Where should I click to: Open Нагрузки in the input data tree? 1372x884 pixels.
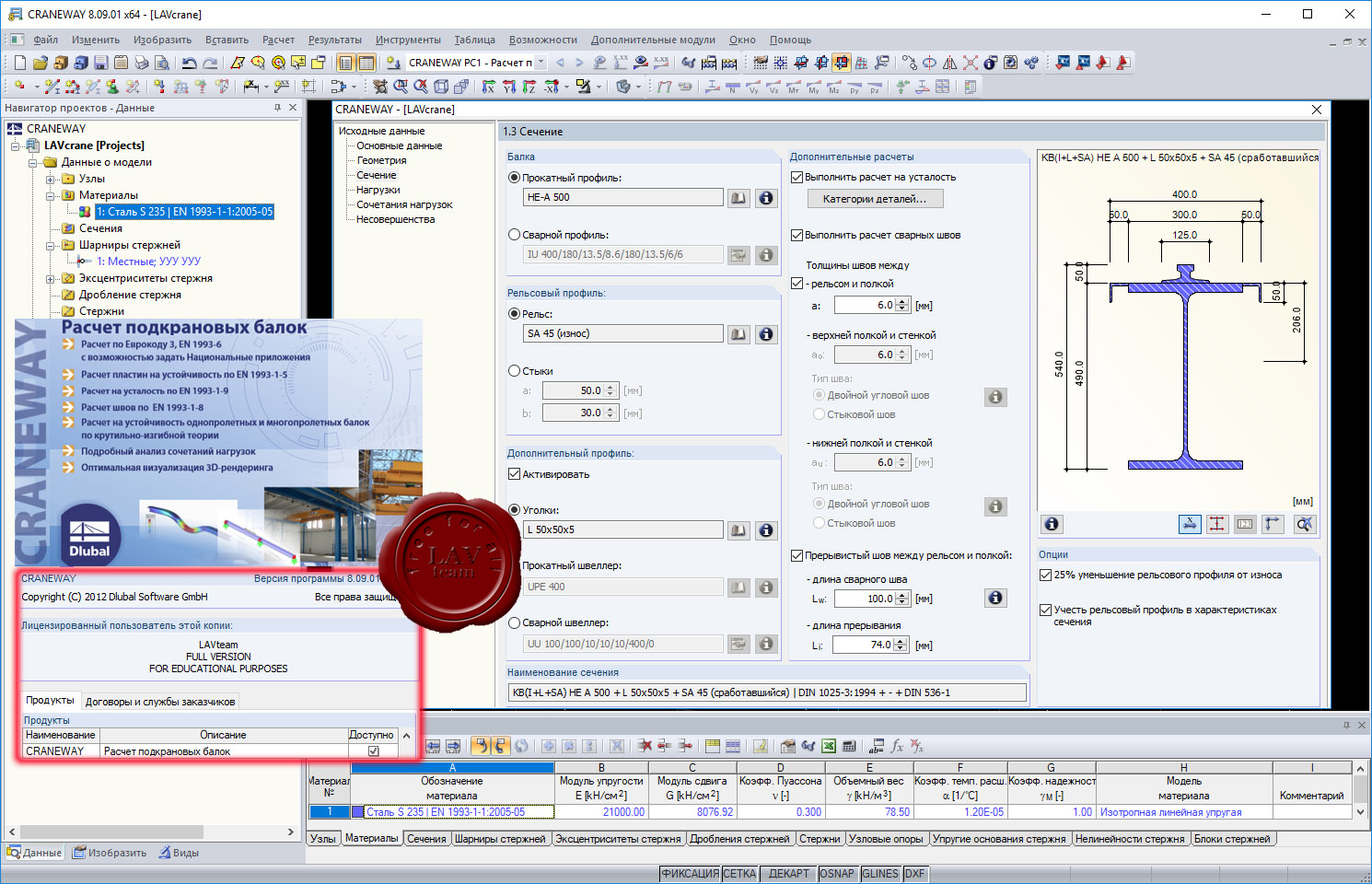tap(378, 190)
